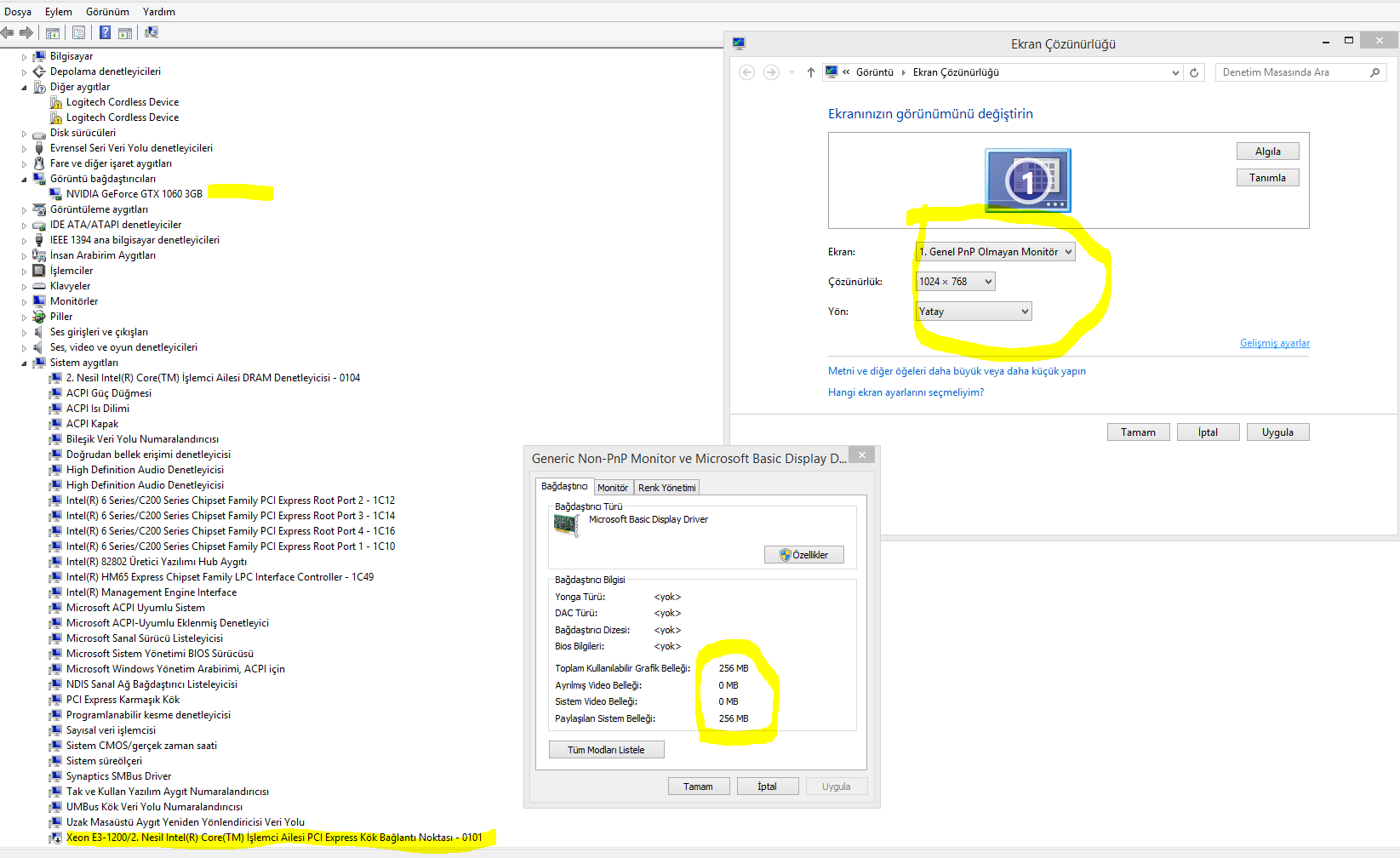
Task: Open the recent locations dropdown beside Forward button
Action: pos(791,72)
